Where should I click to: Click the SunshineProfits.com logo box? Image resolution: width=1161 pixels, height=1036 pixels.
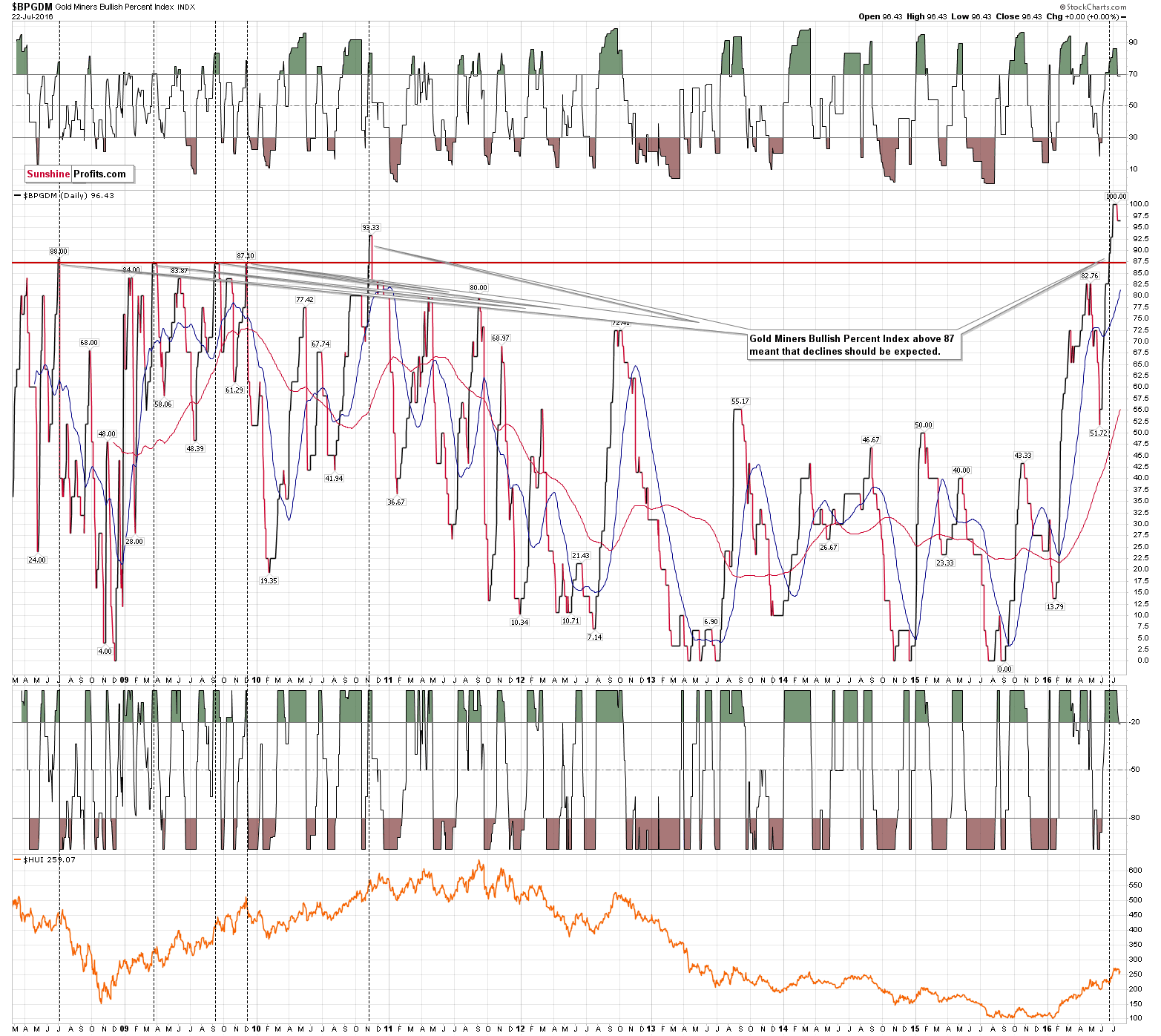tap(79, 174)
